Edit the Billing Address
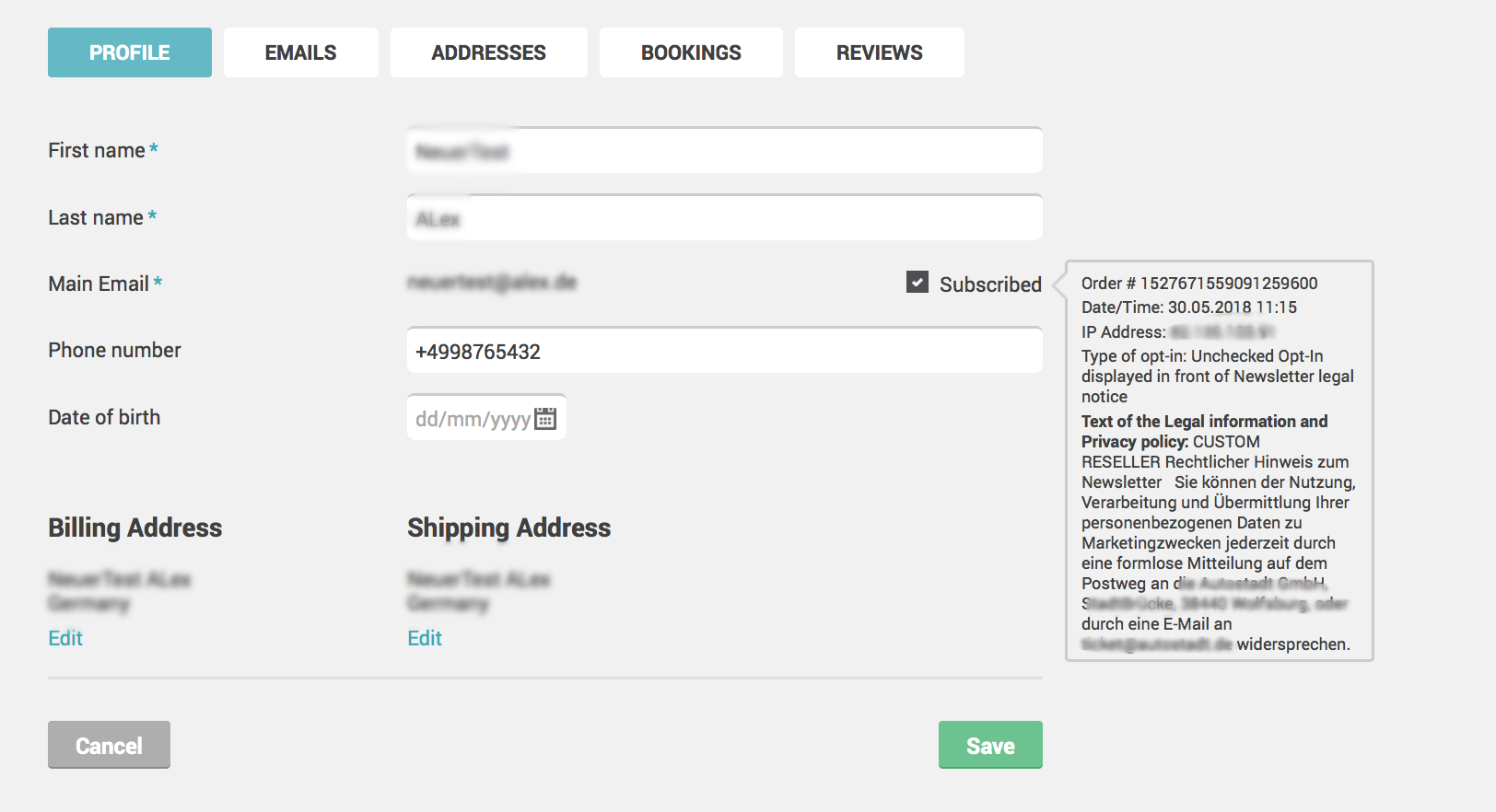Image resolution: width=1496 pixels, height=812 pixels. (65, 638)
